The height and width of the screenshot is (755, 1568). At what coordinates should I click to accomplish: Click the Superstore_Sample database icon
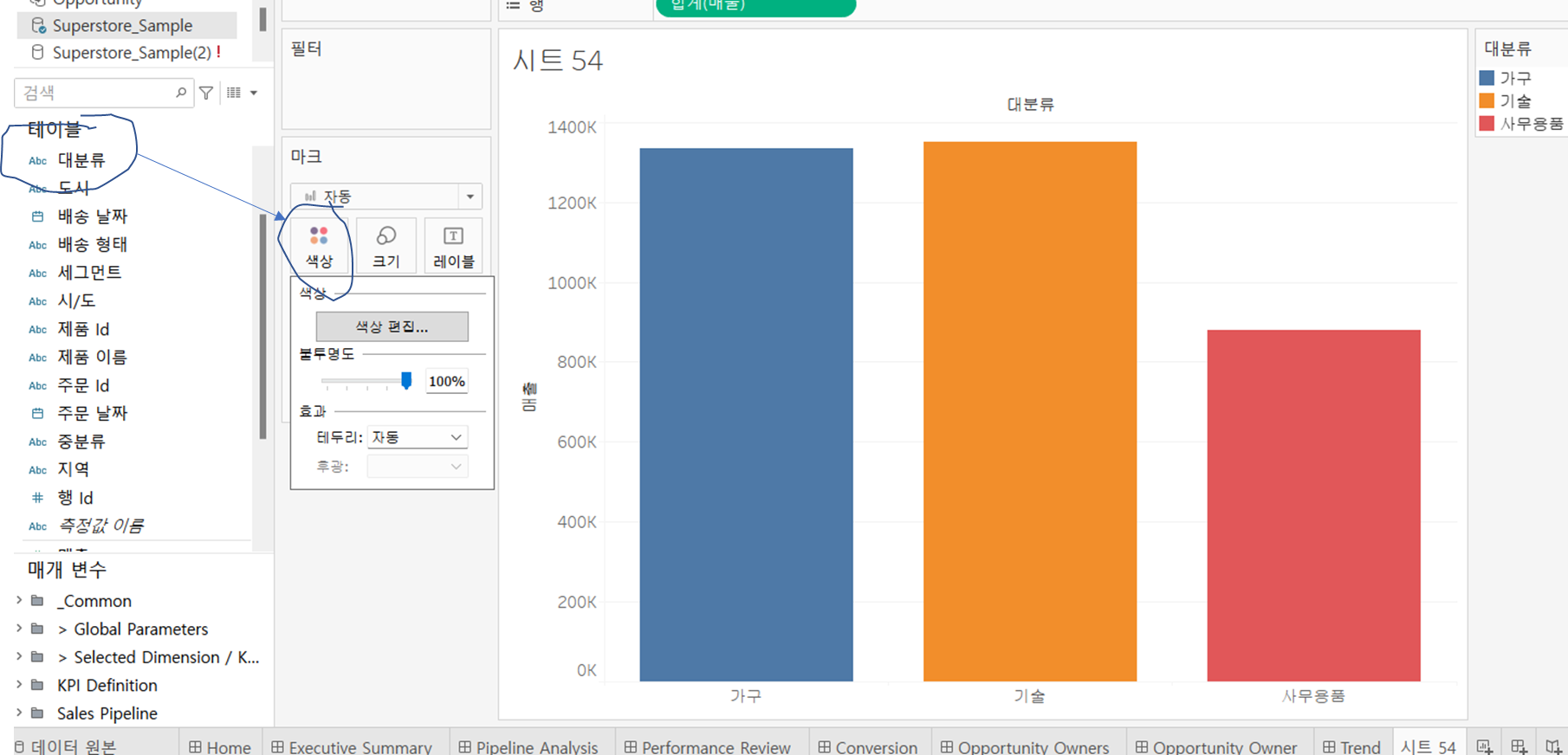(x=38, y=25)
